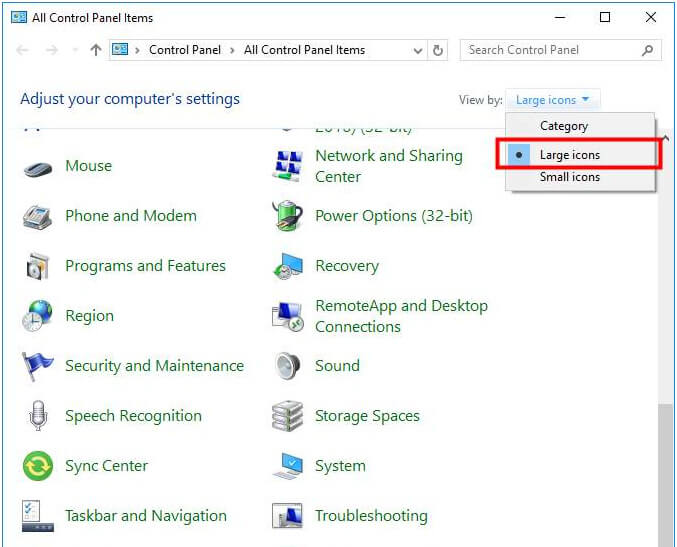Click the Sync Center green icon

click(38, 466)
